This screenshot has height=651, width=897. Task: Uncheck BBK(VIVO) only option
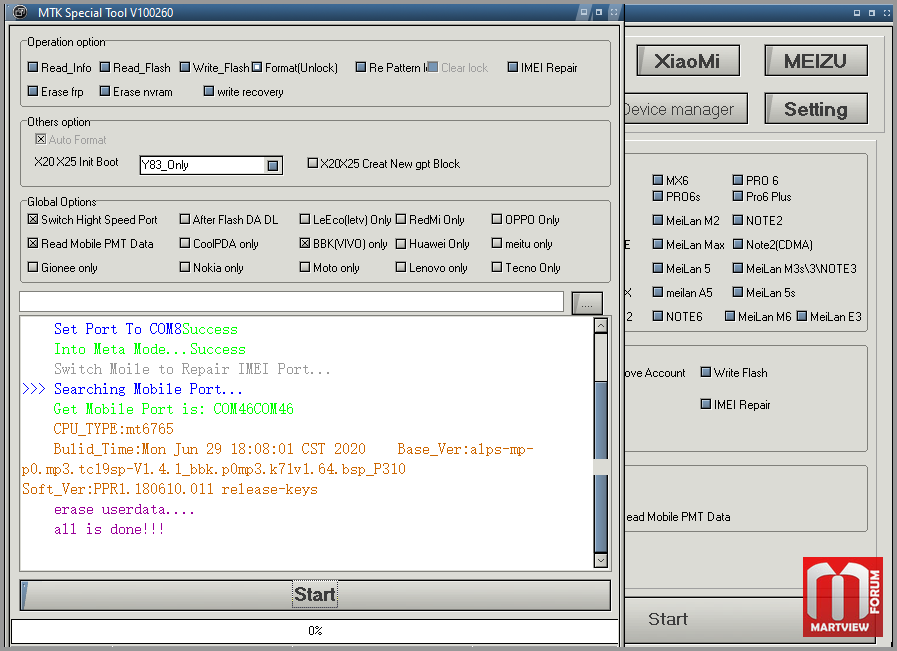click(x=305, y=244)
